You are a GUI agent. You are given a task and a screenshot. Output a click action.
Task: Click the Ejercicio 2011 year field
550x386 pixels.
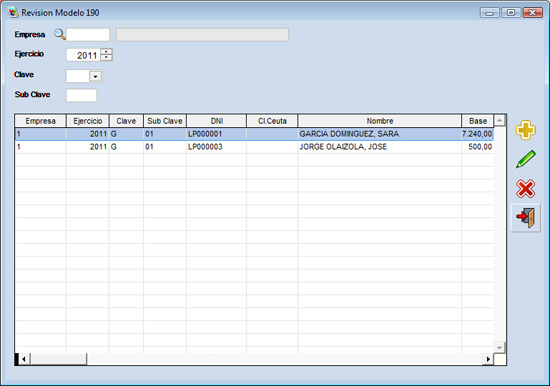[83, 55]
